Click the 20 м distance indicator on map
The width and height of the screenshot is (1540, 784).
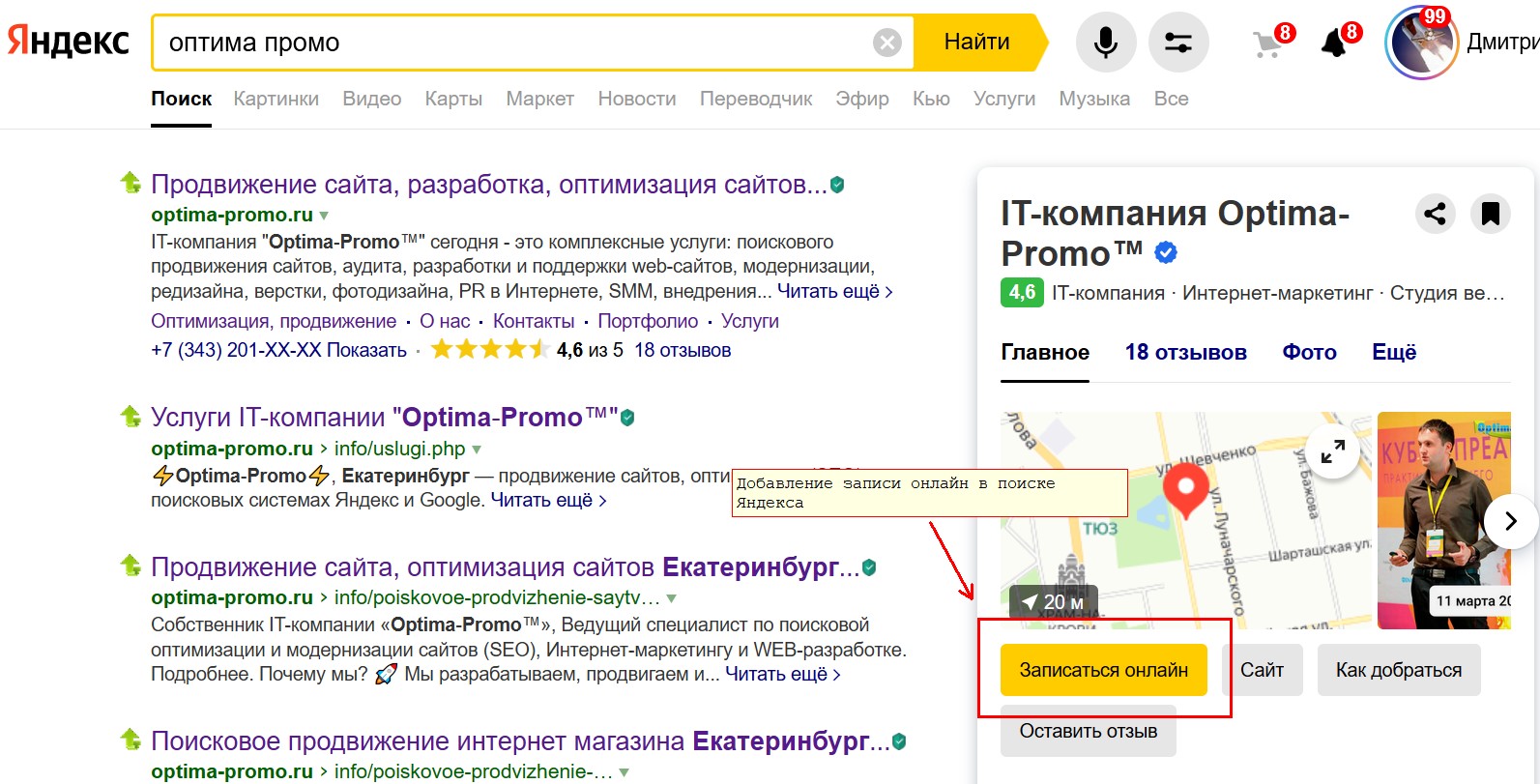[x=1054, y=602]
